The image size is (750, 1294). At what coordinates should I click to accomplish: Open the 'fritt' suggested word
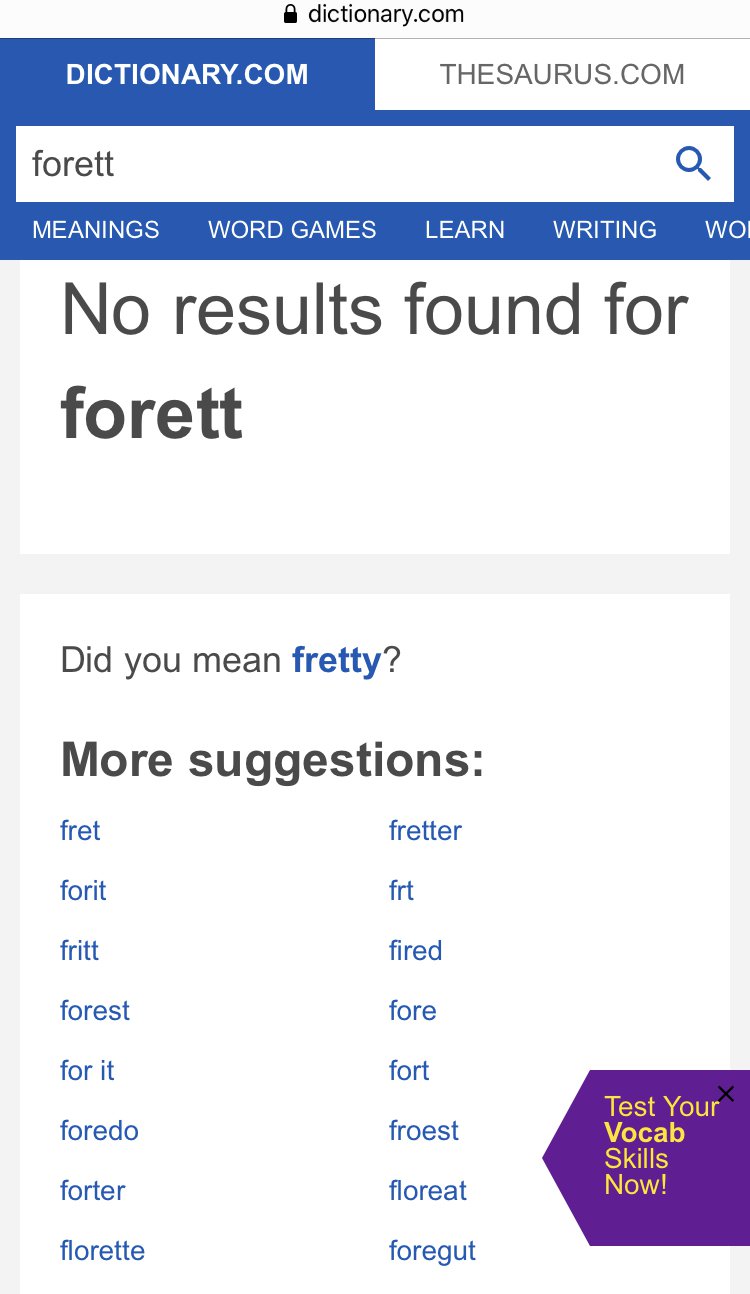coord(80,950)
